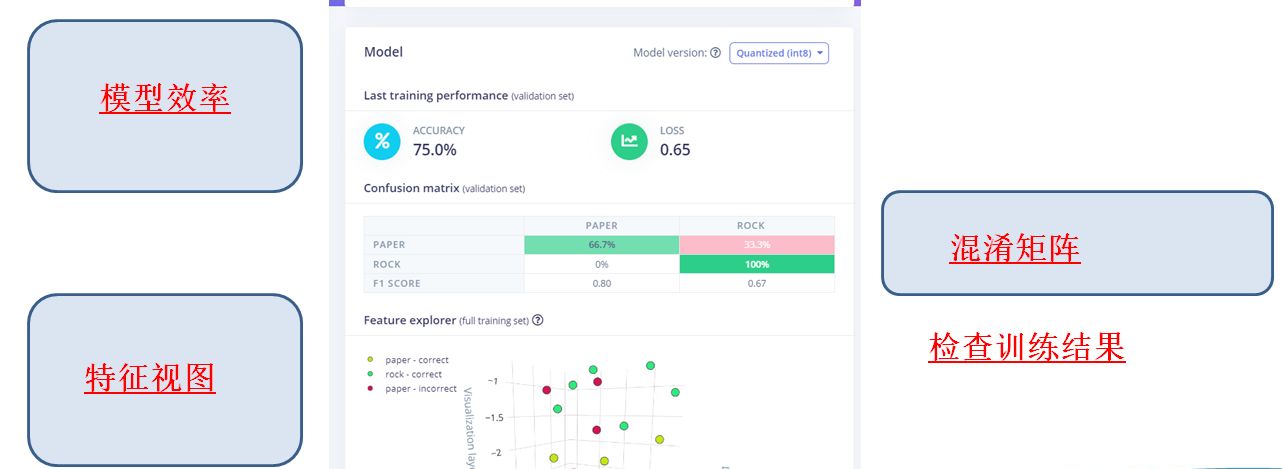1282x469 pixels.
Task: Click the 特征视图 link
Action: [x=150, y=376]
